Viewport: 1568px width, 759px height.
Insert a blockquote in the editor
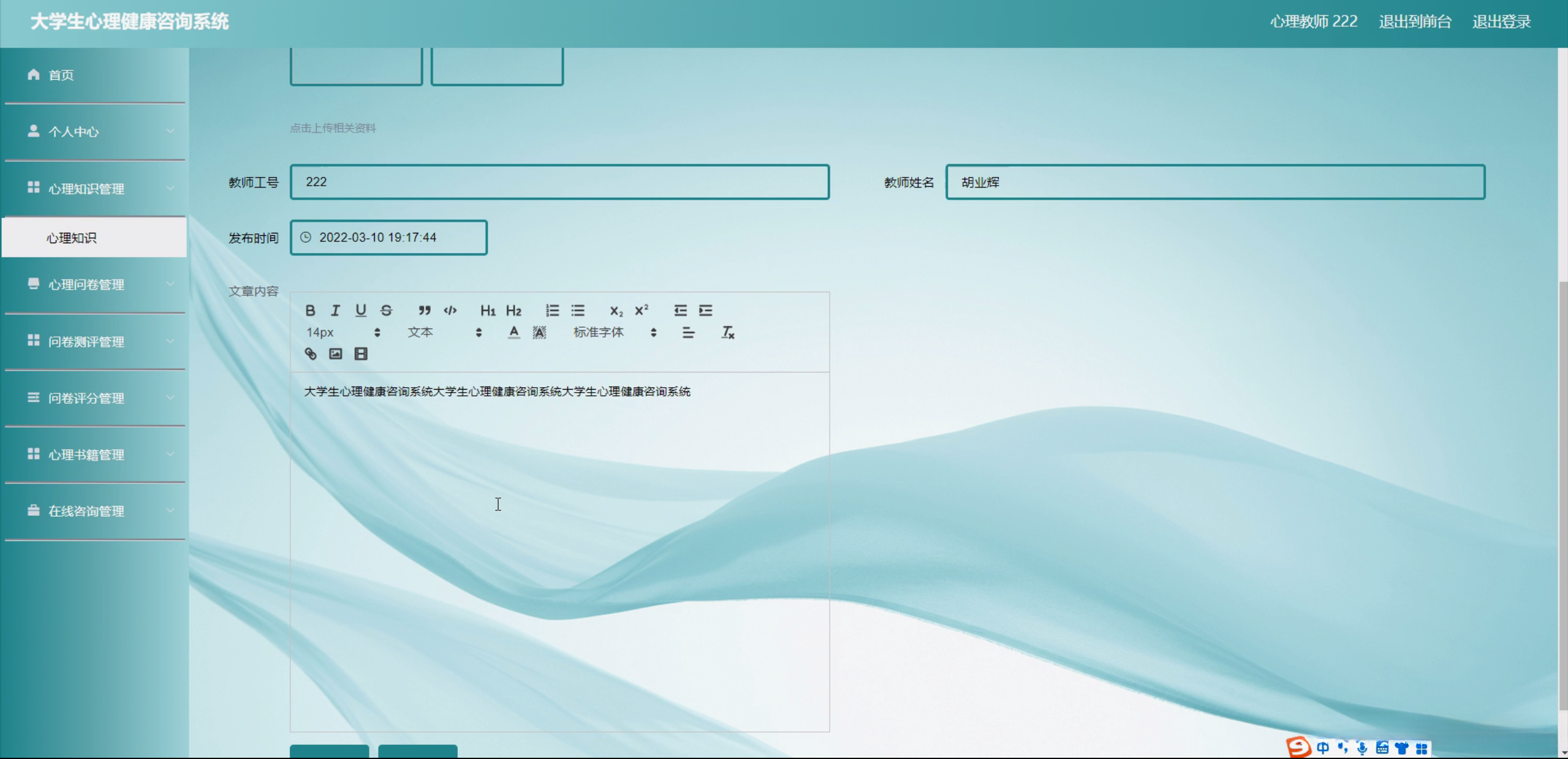coord(424,311)
